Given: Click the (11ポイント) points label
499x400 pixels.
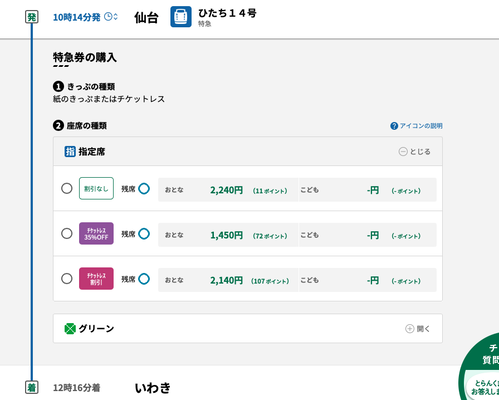Looking at the screenshot, I should point(270,191).
